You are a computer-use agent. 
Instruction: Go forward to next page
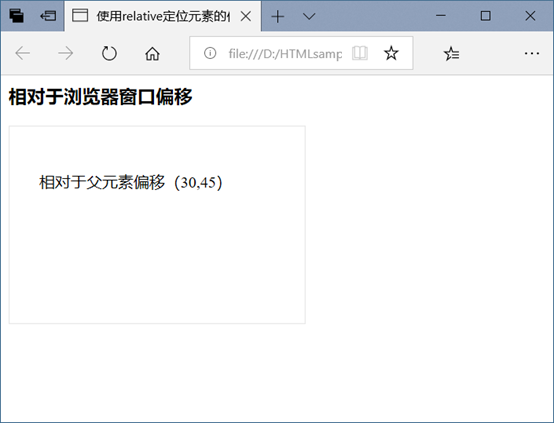(66, 53)
